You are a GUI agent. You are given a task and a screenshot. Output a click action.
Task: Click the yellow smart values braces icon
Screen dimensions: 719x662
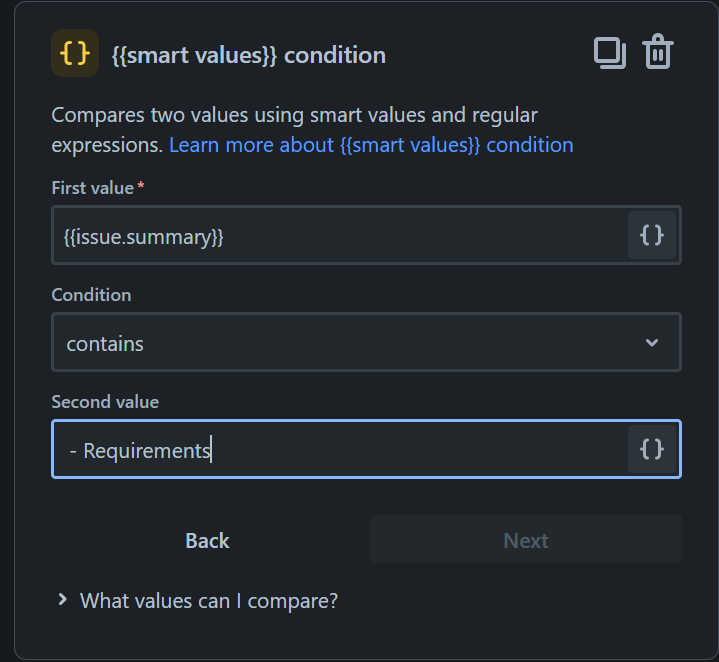tap(75, 53)
